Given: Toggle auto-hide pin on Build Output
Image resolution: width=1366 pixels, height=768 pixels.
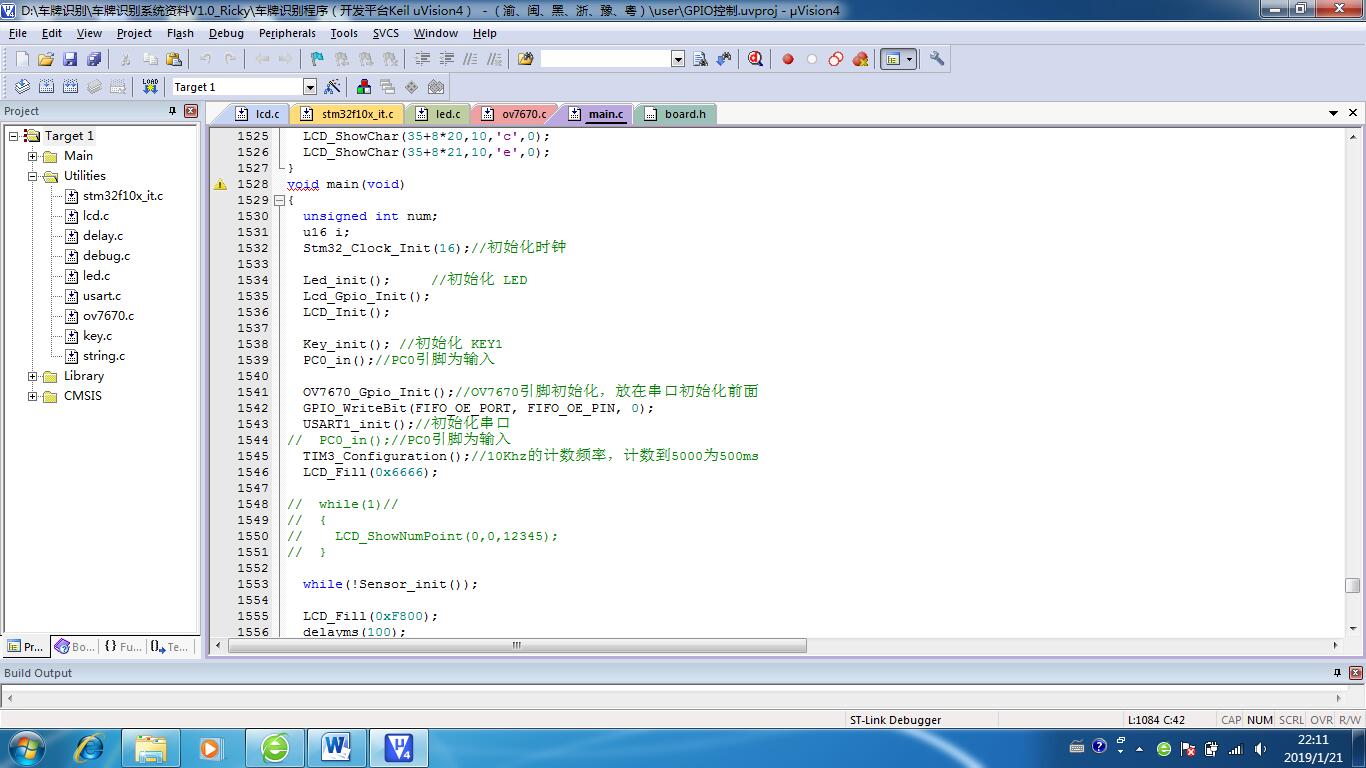Looking at the screenshot, I should click(1338, 673).
